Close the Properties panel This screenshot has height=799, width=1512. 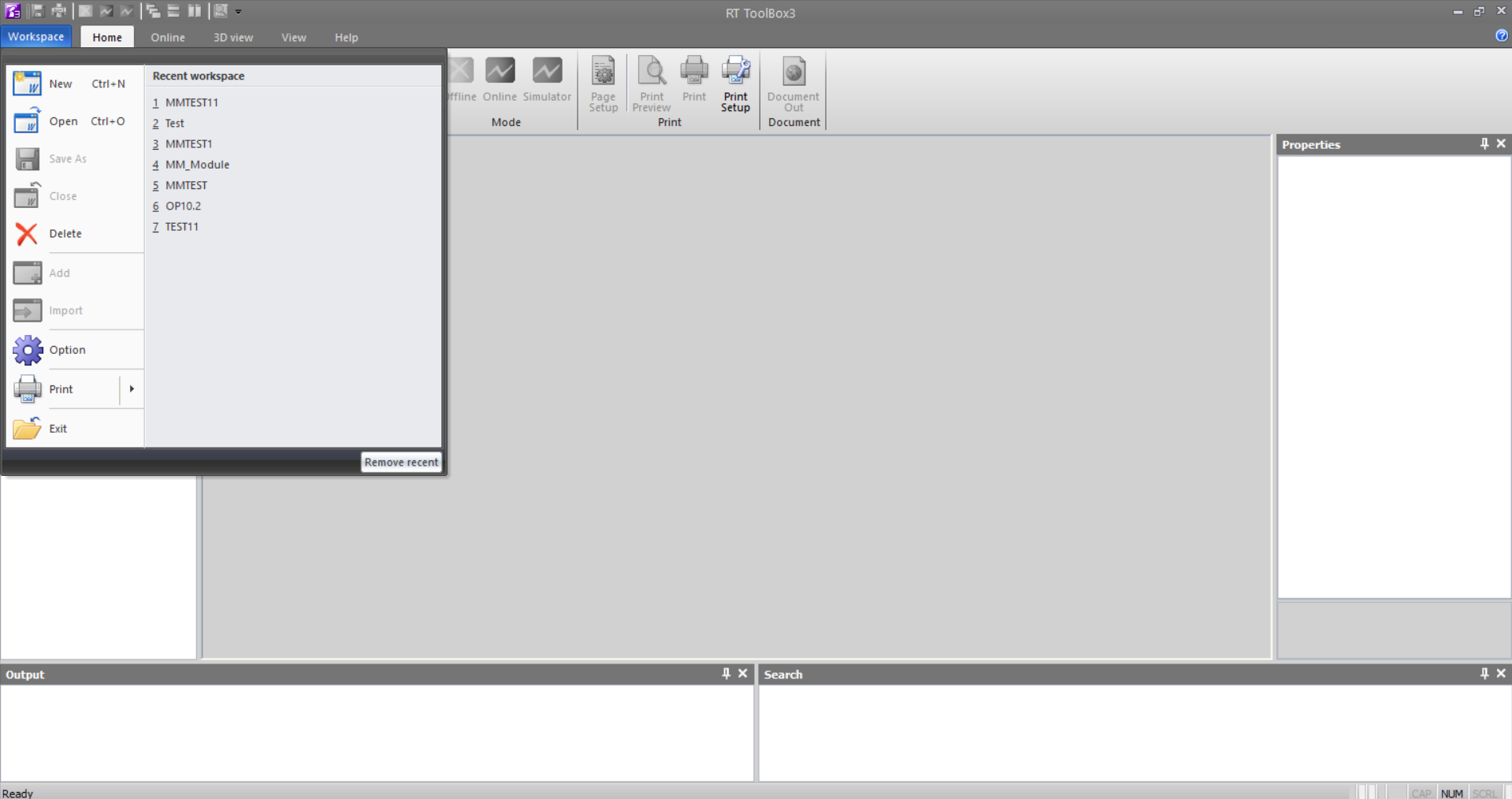1501,144
